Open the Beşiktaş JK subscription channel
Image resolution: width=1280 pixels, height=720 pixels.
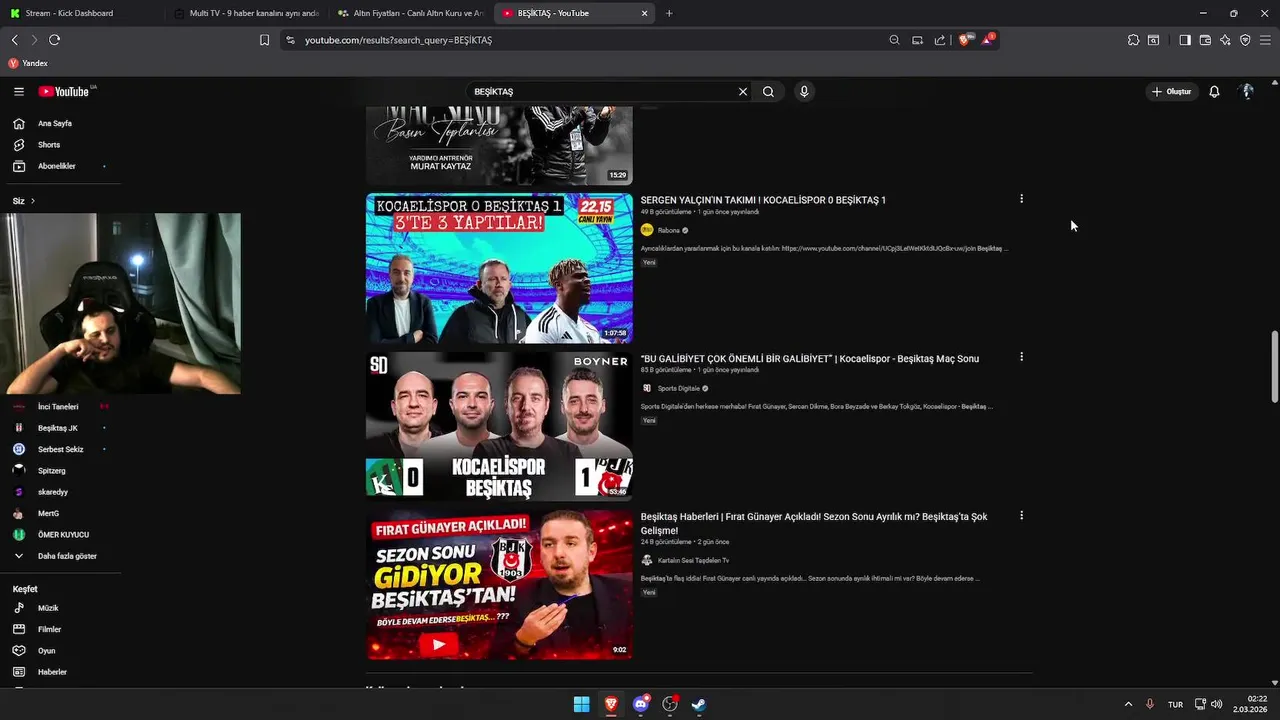click(x=60, y=428)
